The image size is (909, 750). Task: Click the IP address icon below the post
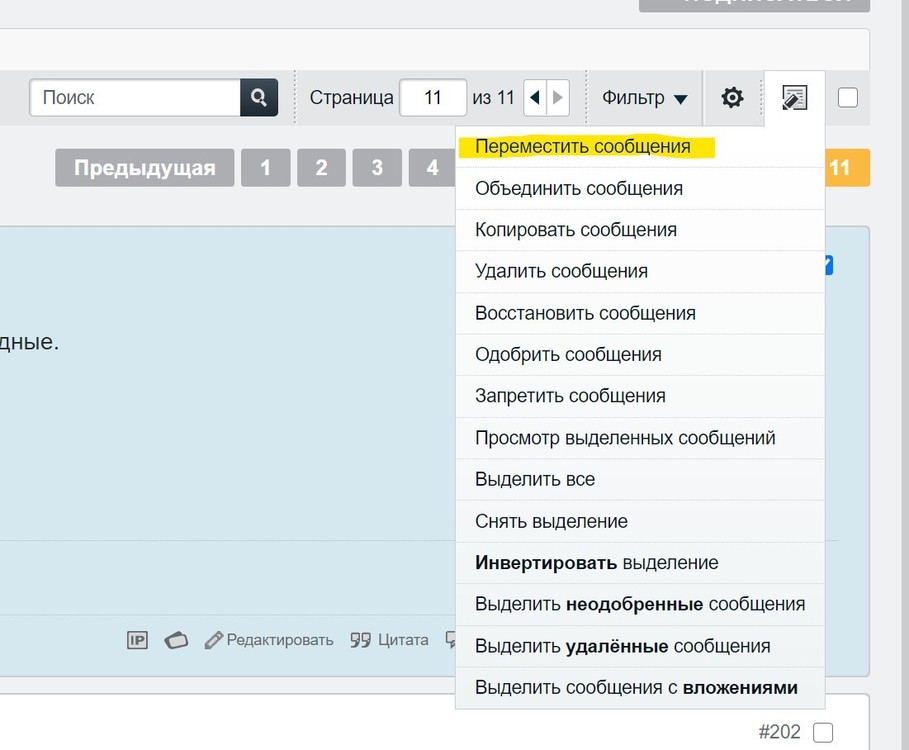(137, 640)
